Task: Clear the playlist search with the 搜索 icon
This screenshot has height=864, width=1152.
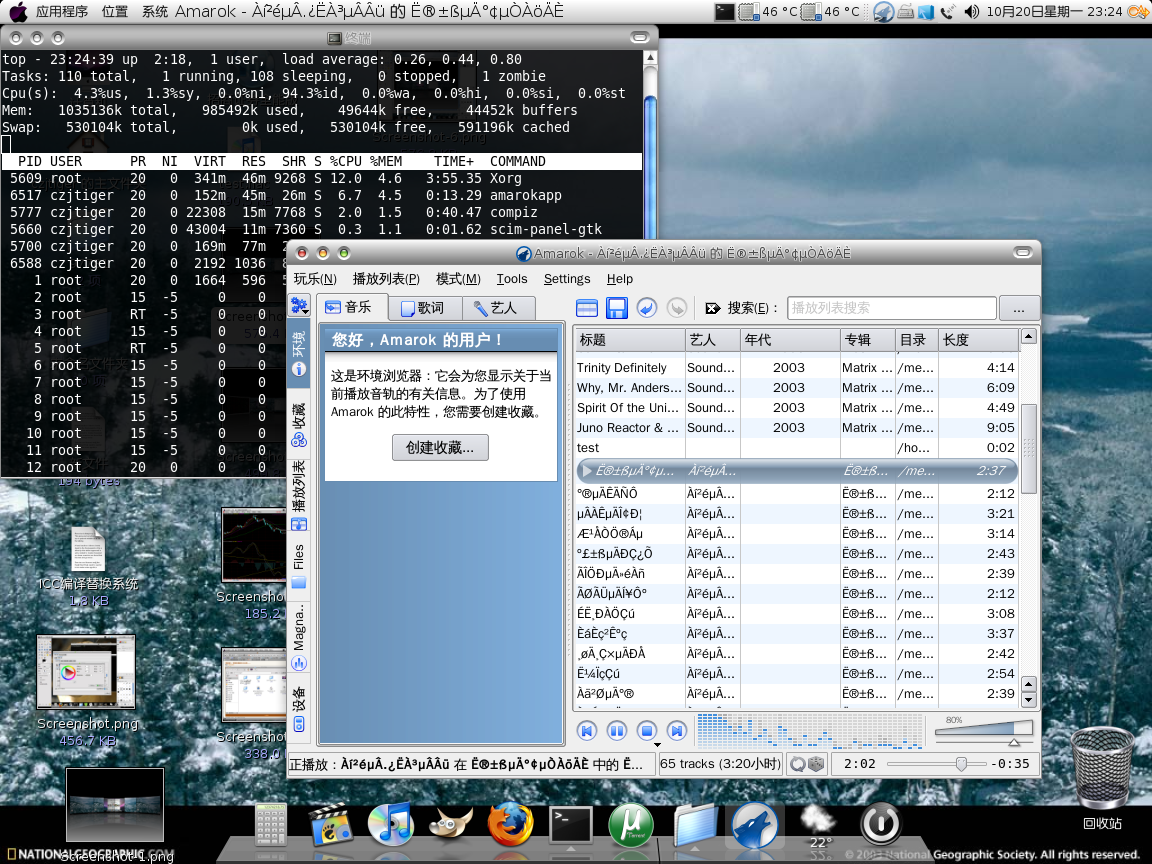Action: click(x=712, y=309)
